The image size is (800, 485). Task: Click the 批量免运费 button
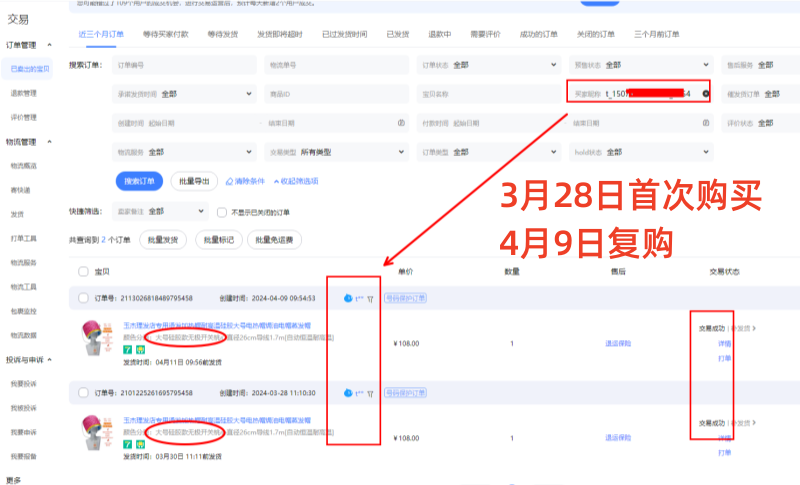pyautogui.click(x=274, y=240)
